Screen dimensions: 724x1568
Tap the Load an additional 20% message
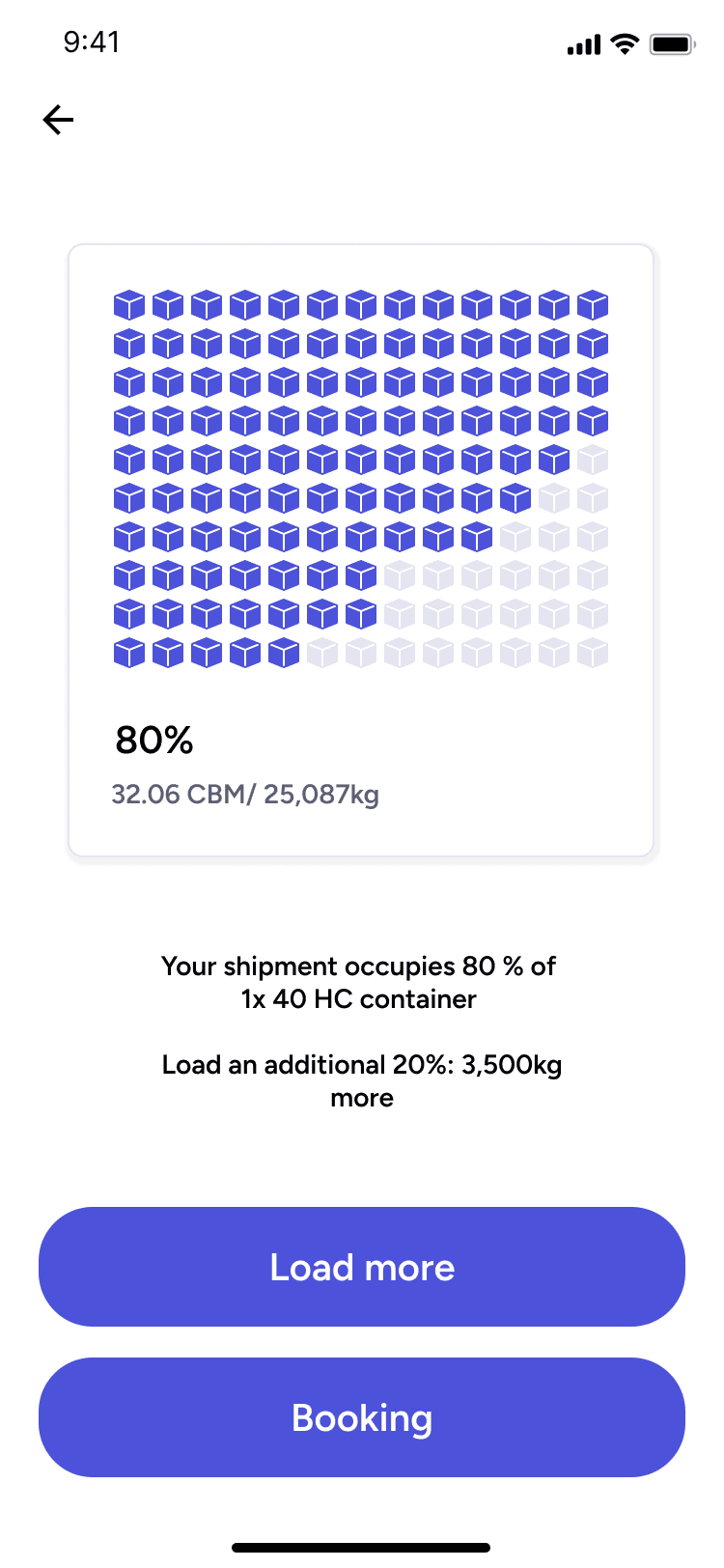[x=362, y=1080]
